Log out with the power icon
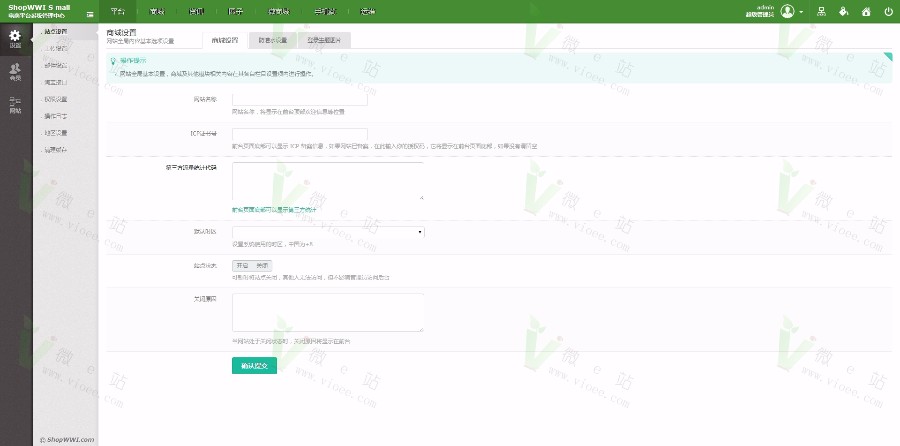This screenshot has width=900, height=446. tap(889, 11)
